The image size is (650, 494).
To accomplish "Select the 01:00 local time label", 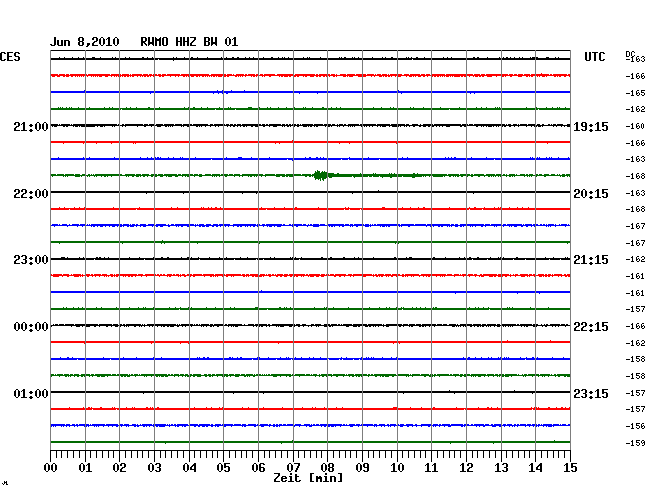I will tap(31, 393).
